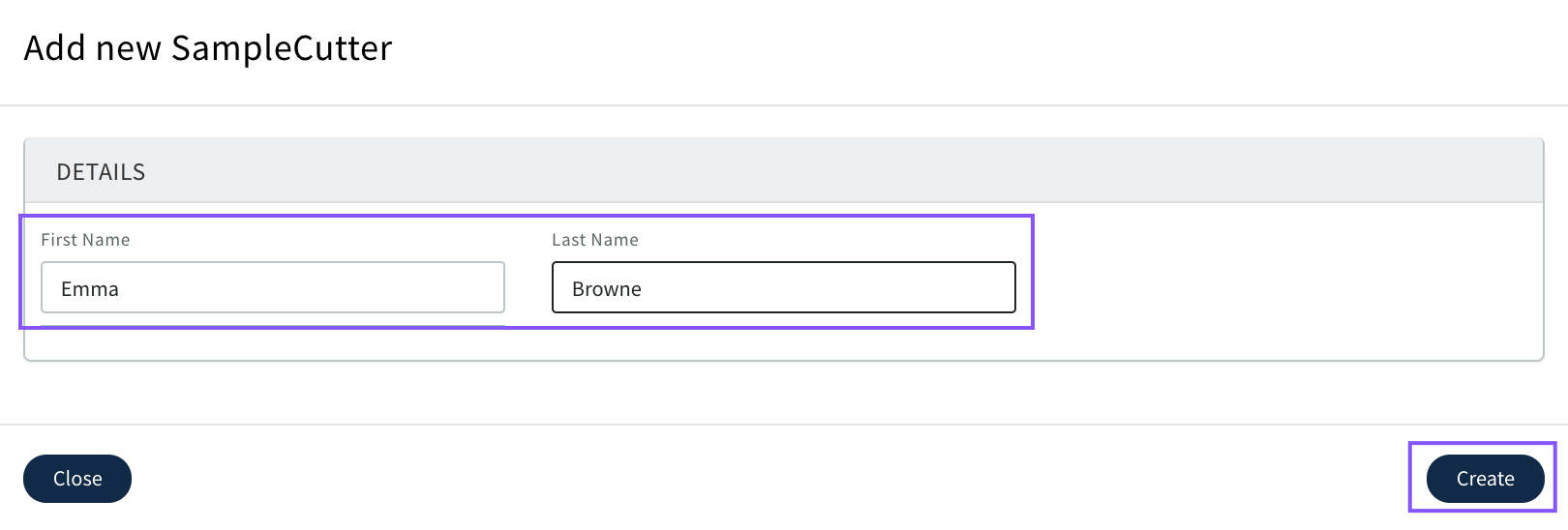Click the word Emma in First Name
This screenshot has height=530, width=1568.
[x=90, y=289]
